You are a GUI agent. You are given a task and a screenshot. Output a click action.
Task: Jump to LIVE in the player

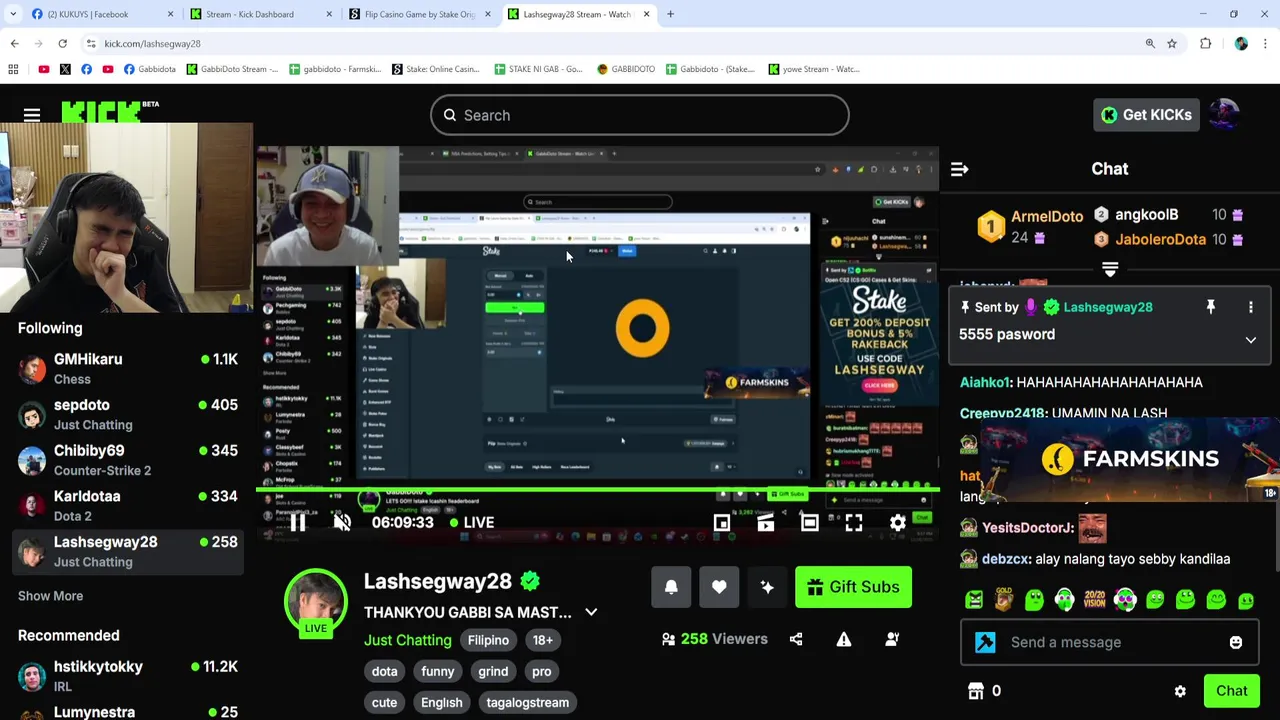pyautogui.click(x=472, y=522)
